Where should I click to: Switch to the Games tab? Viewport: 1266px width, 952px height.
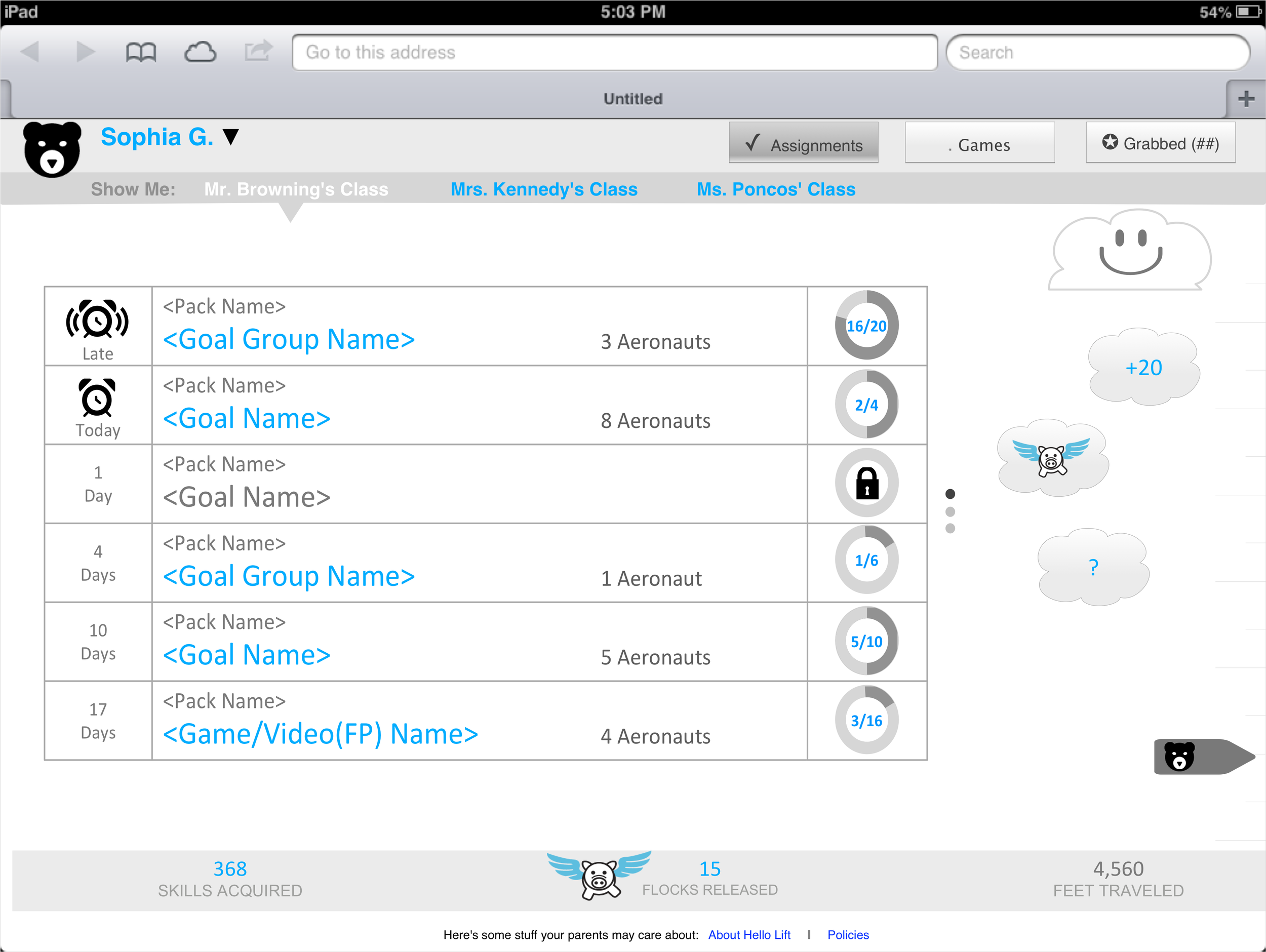[979, 144]
